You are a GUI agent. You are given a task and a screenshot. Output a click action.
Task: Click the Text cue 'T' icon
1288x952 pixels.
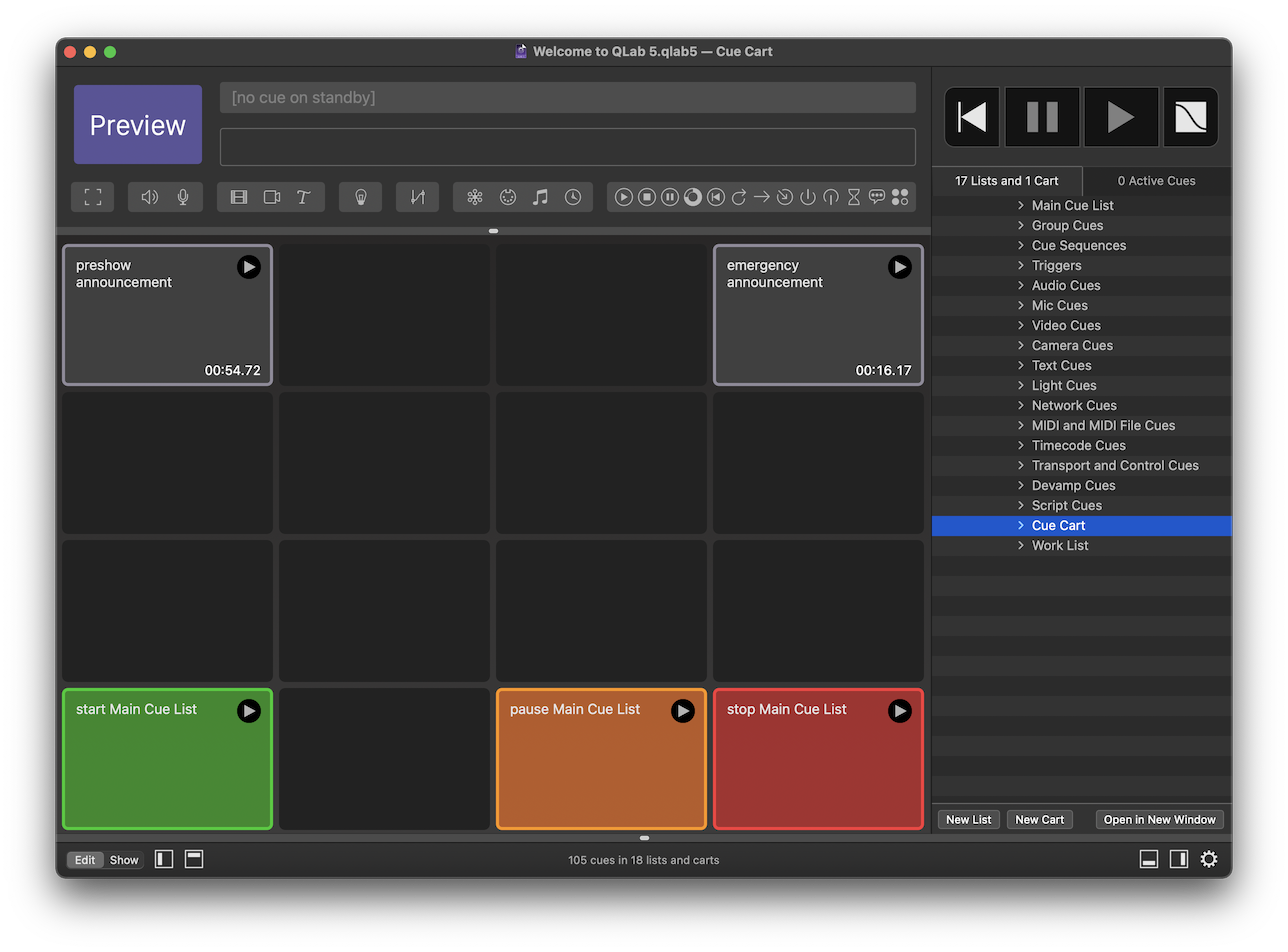[303, 197]
